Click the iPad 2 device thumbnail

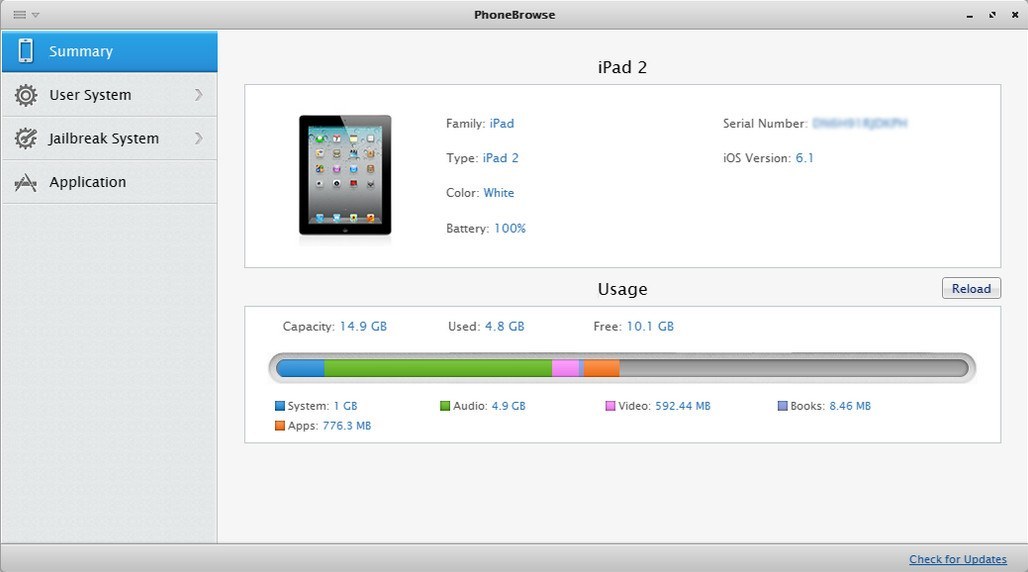[345, 175]
